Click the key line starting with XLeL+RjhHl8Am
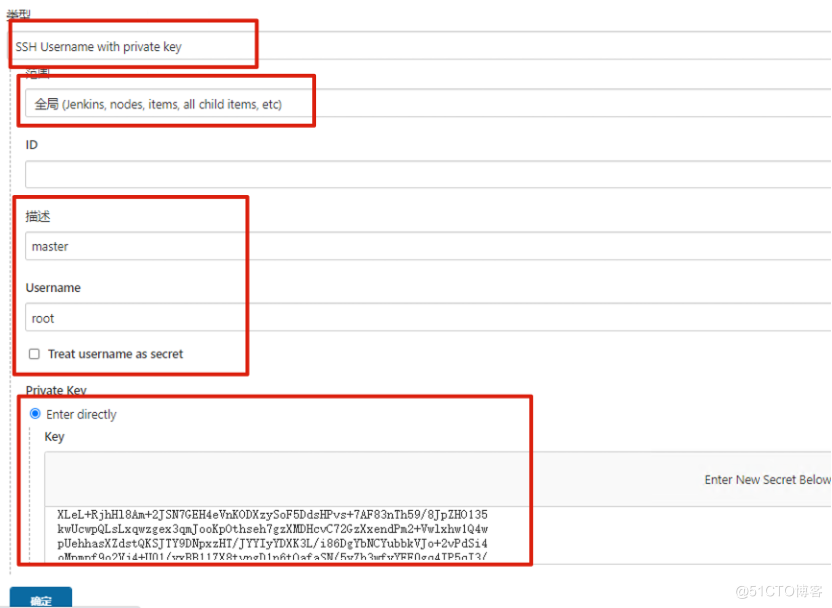Viewport: 832px width, 608px height. (272, 515)
